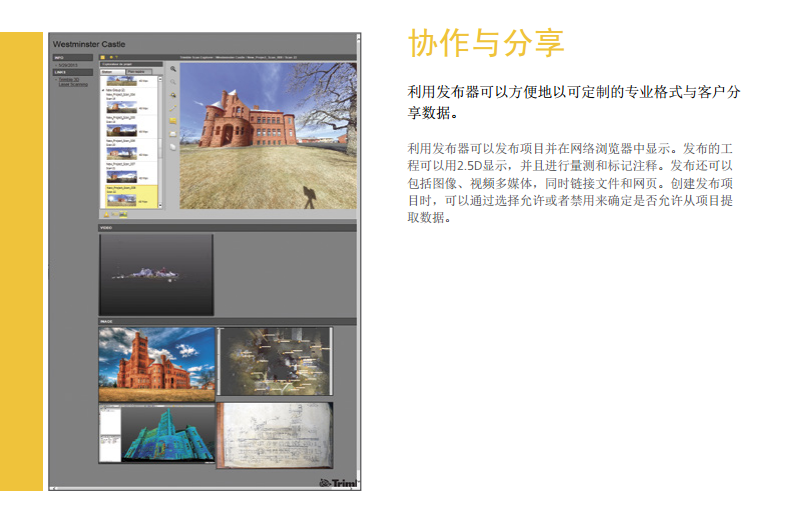Click the yellow warning triangle icon below list

point(105,213)
